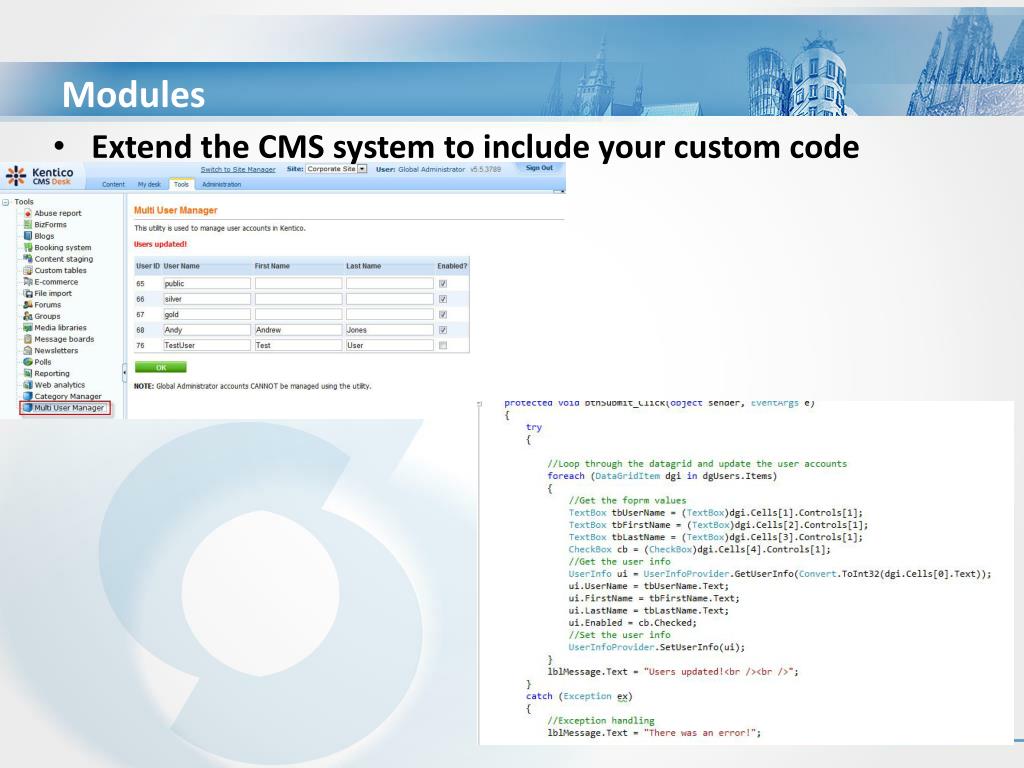This screenshot has width=1024, height=768.
Task: Click the Multi User Manager page heading
Action: [x=176, y=210]
